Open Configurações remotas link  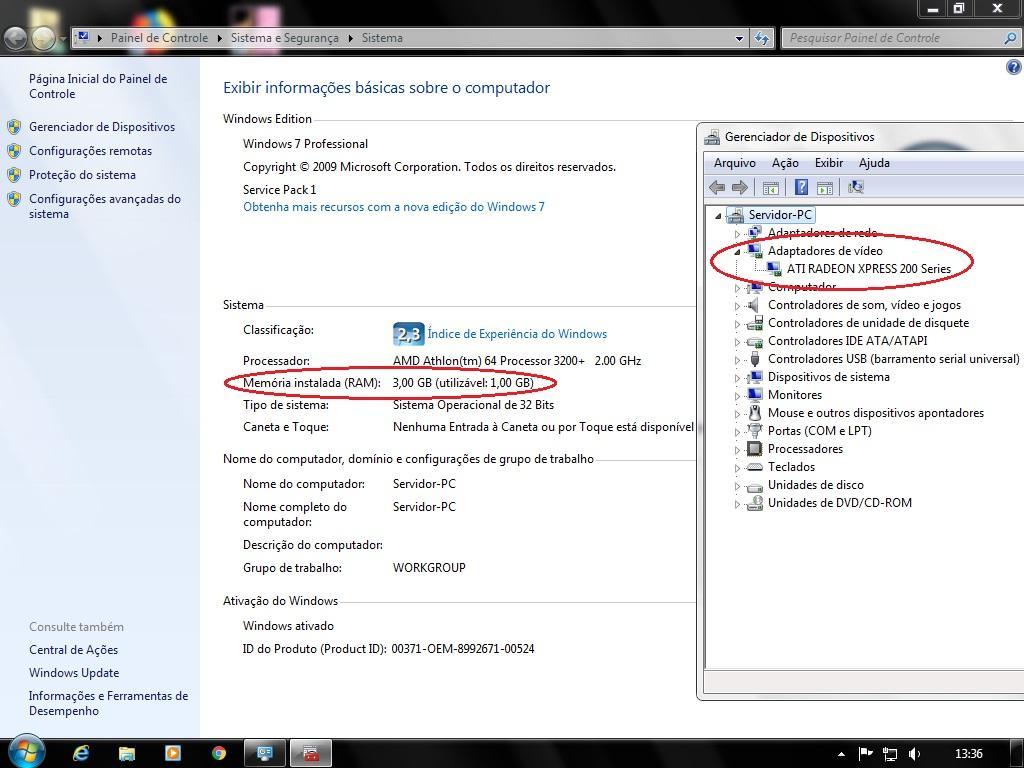tap(90, 151)
